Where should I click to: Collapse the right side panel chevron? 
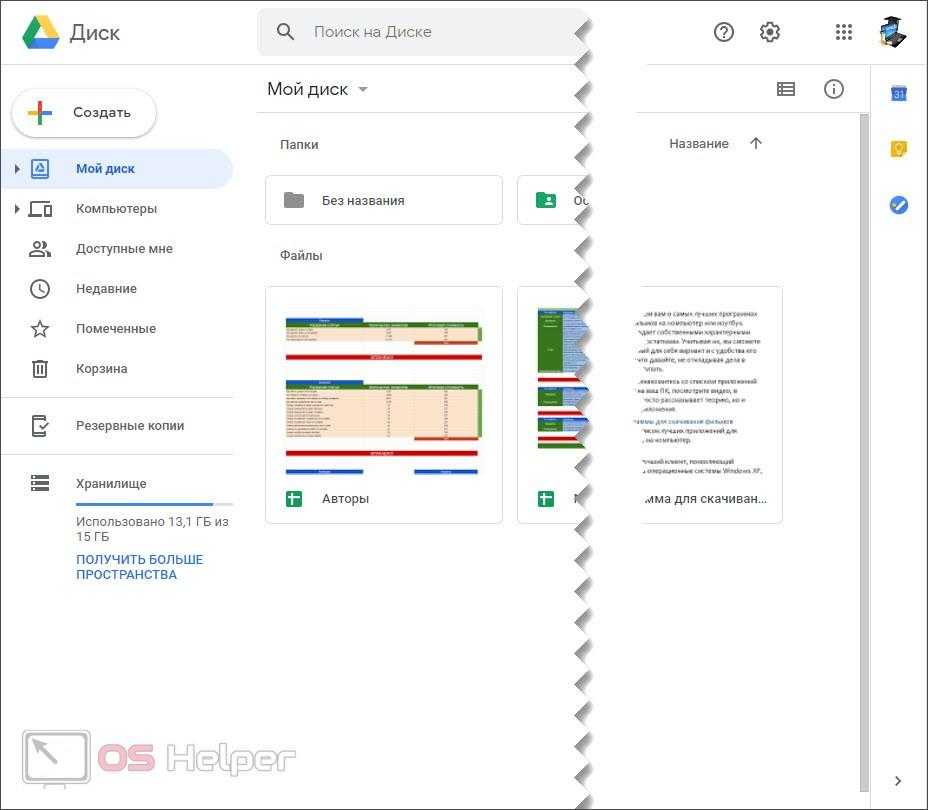(898, 781)
